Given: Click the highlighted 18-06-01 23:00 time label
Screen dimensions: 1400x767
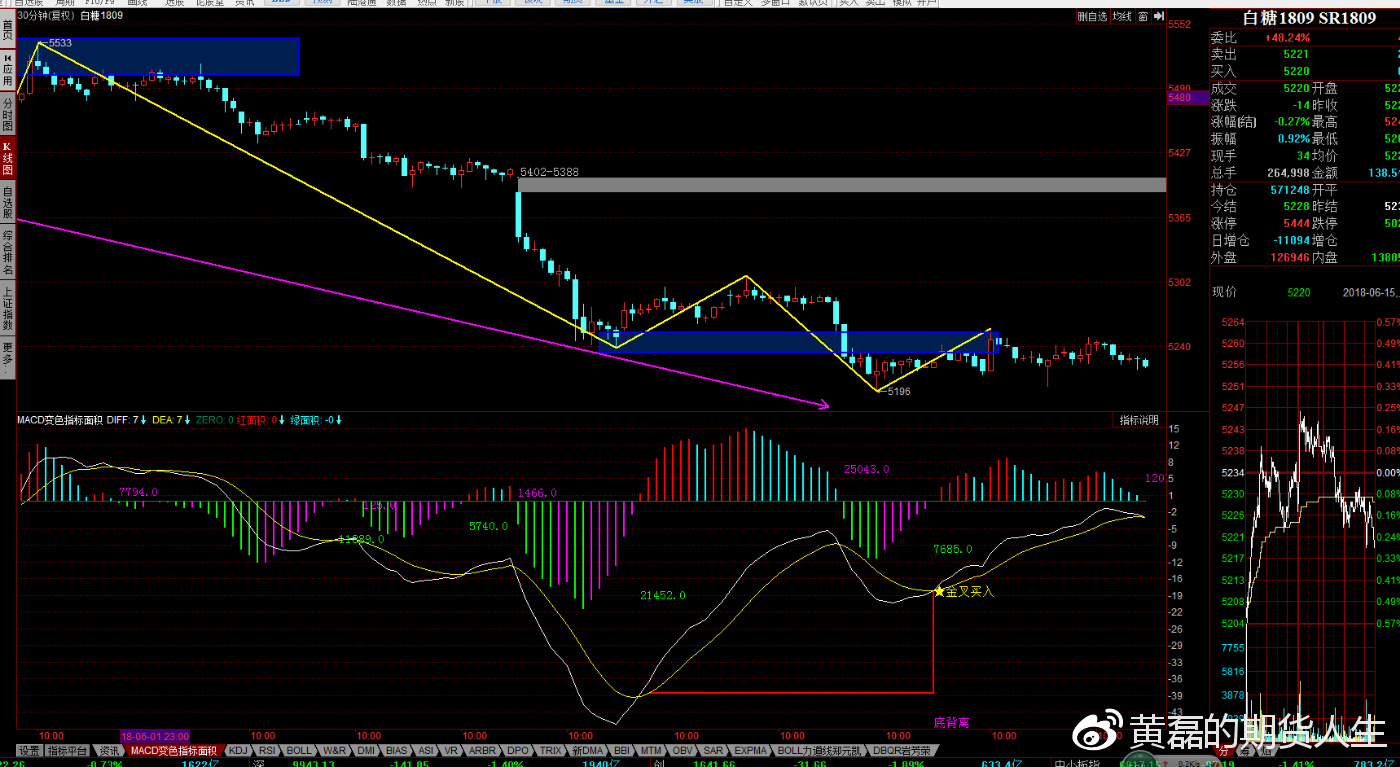Looking at the screenshot, I should tap(154, 736).
